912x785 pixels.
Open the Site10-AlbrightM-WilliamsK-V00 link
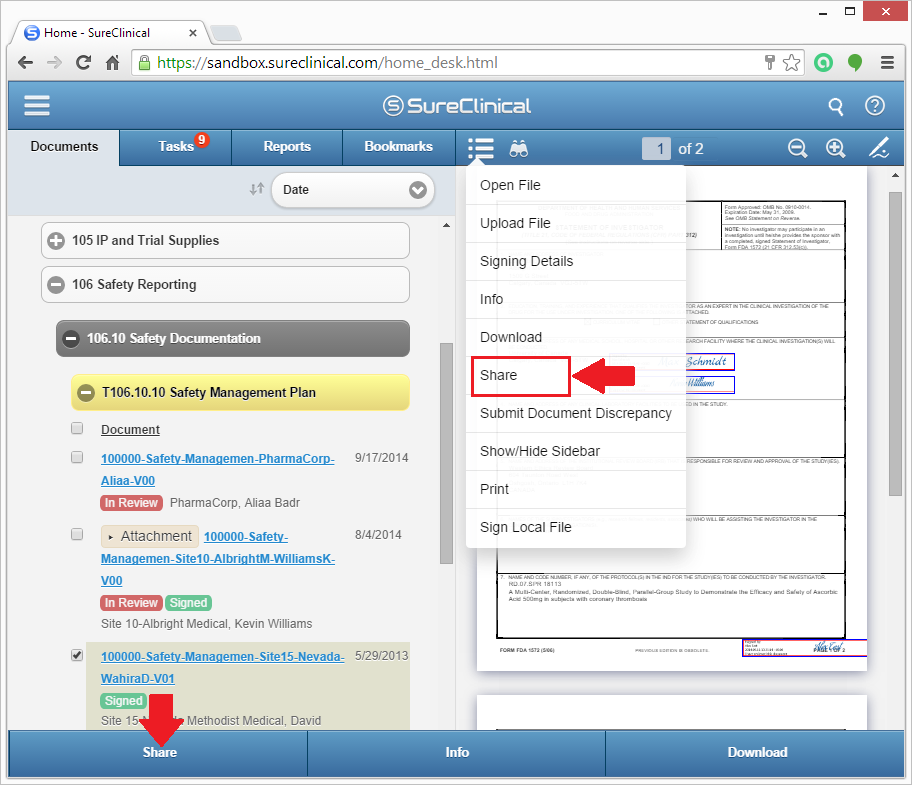[x=218, y=558]
